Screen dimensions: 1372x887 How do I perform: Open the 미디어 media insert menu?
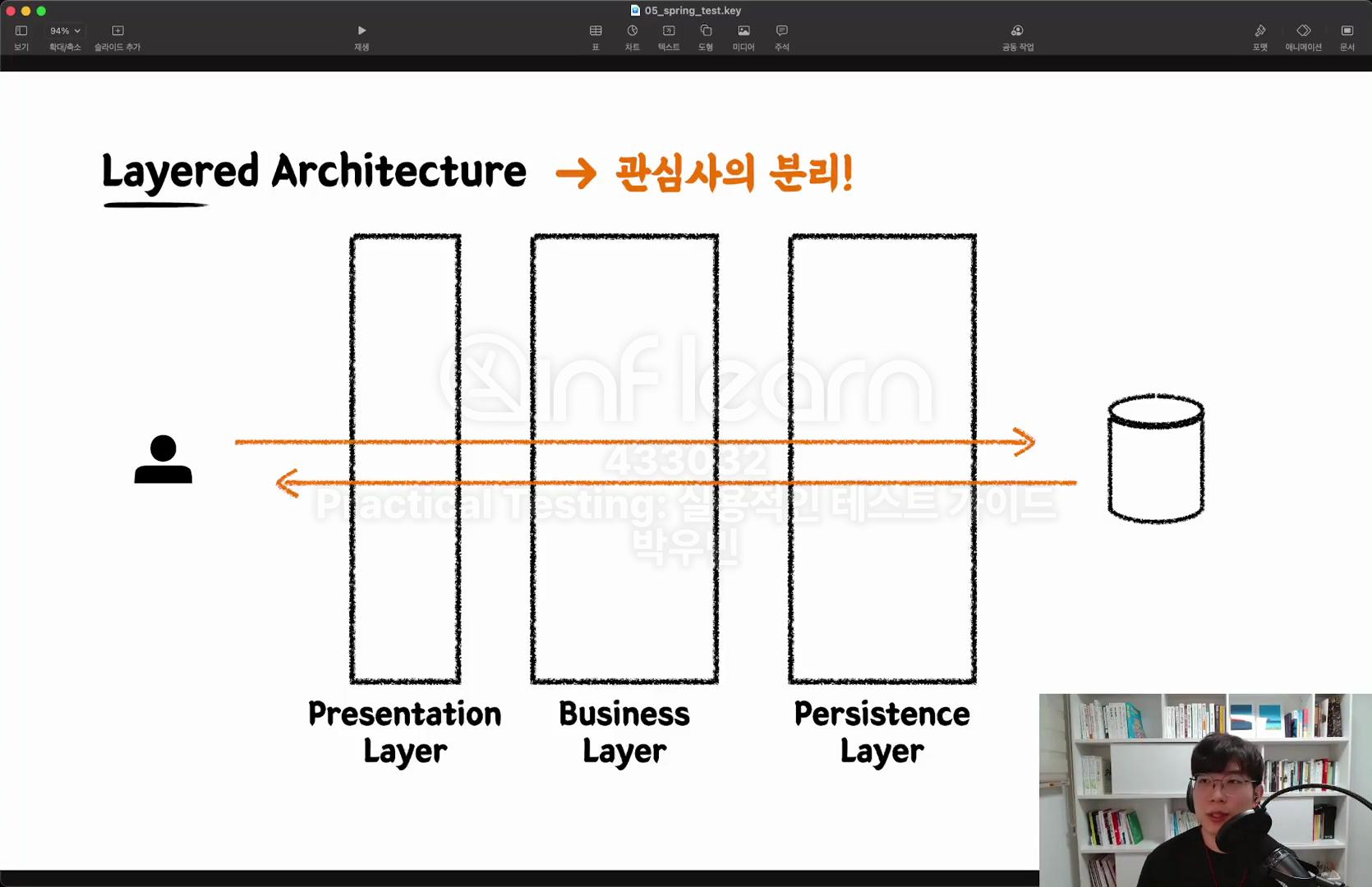pyautogui.click(x=744, y=37)
